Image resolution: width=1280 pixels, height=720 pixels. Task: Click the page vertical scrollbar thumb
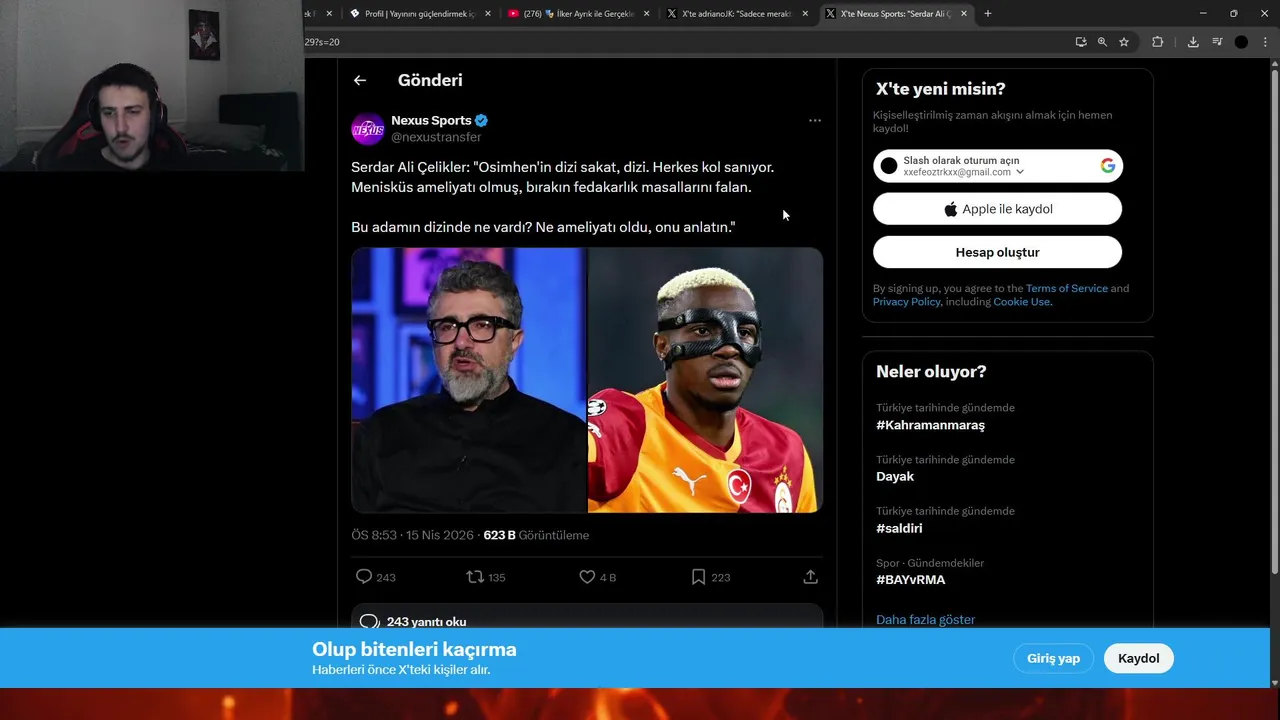click(1274, 321)
